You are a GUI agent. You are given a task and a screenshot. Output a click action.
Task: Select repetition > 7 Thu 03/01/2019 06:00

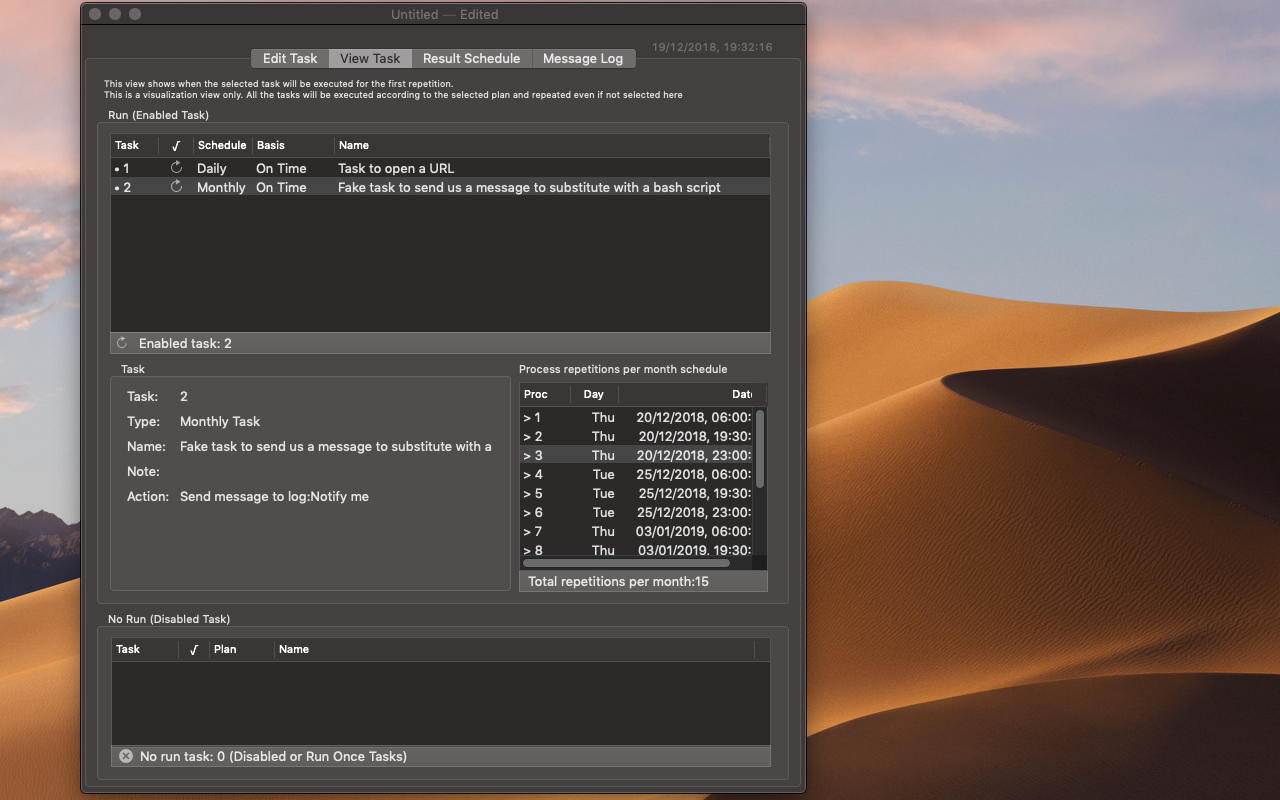coord(637,531)
